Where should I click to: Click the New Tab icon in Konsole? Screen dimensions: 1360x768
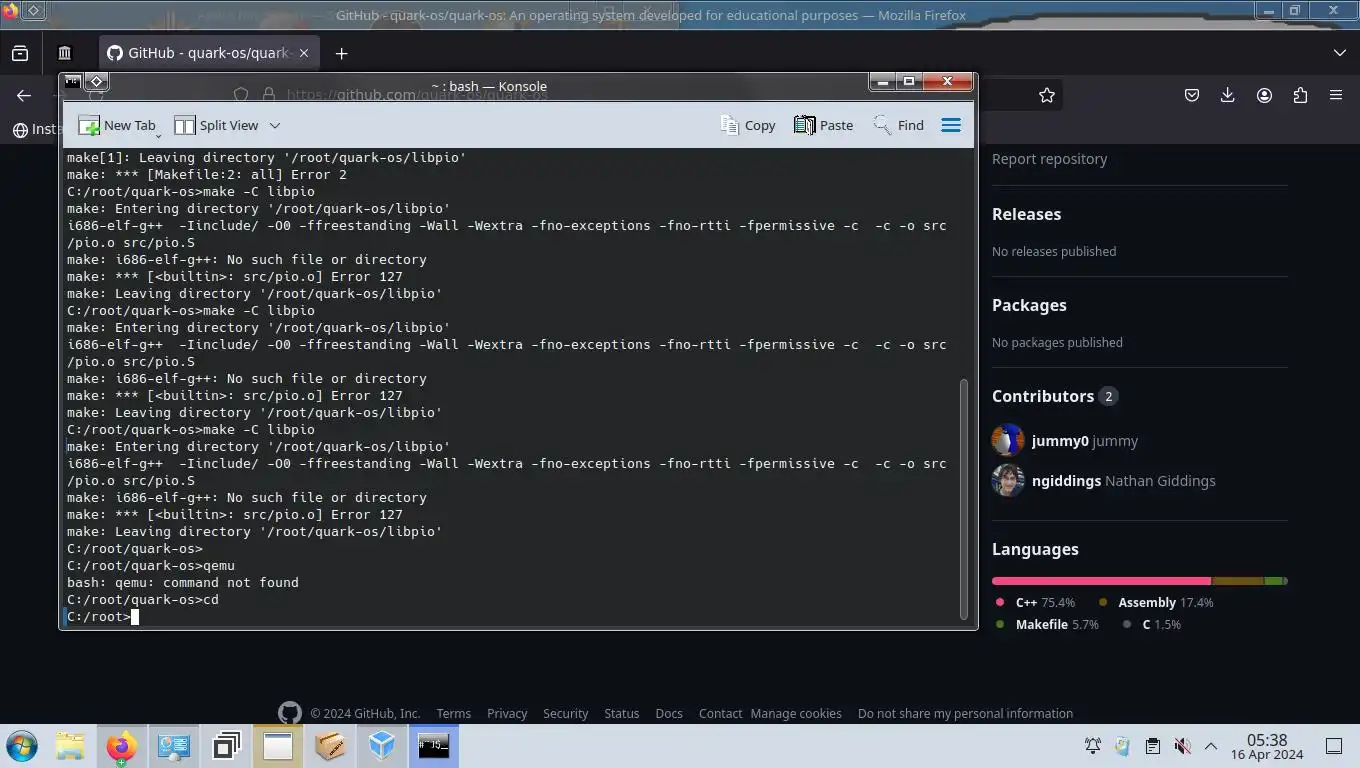coord(89,126)
